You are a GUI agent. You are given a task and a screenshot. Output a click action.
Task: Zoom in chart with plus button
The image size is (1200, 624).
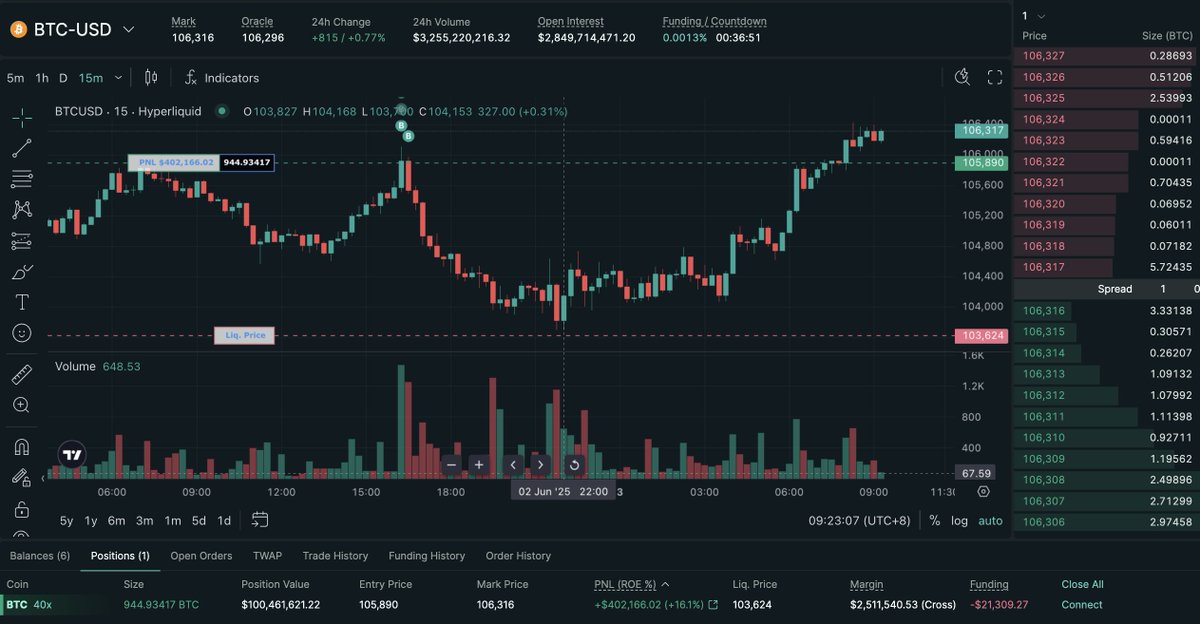point(479,464)
